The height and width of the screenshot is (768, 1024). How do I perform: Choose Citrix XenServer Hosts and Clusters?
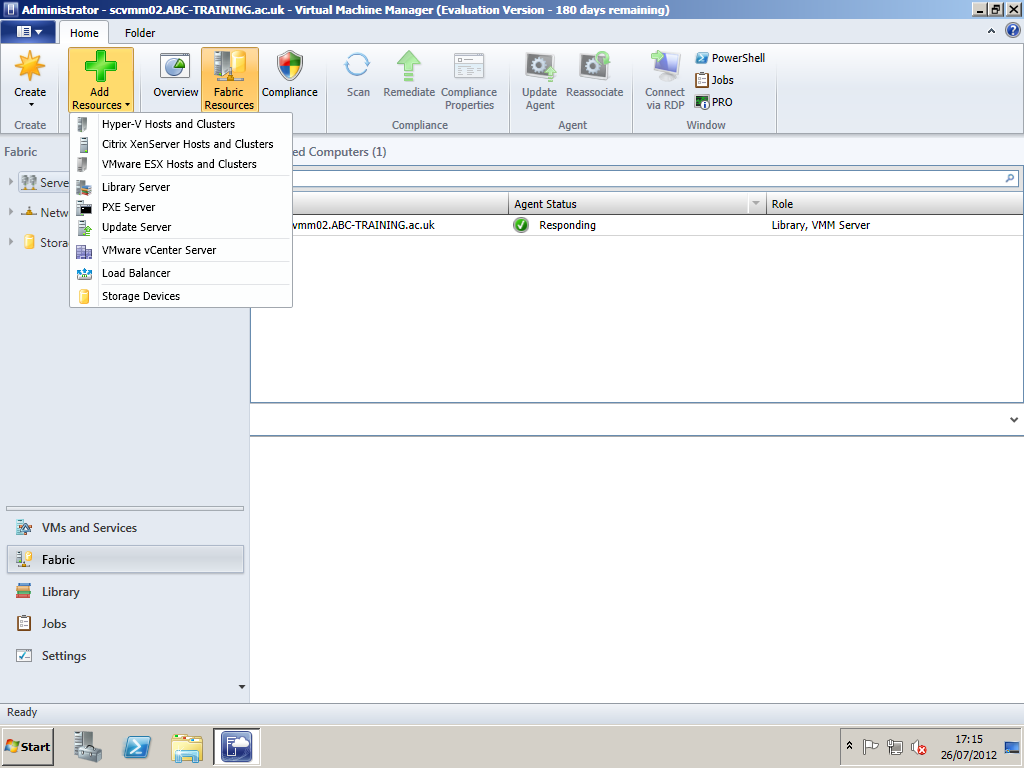[x=181, y=144]
